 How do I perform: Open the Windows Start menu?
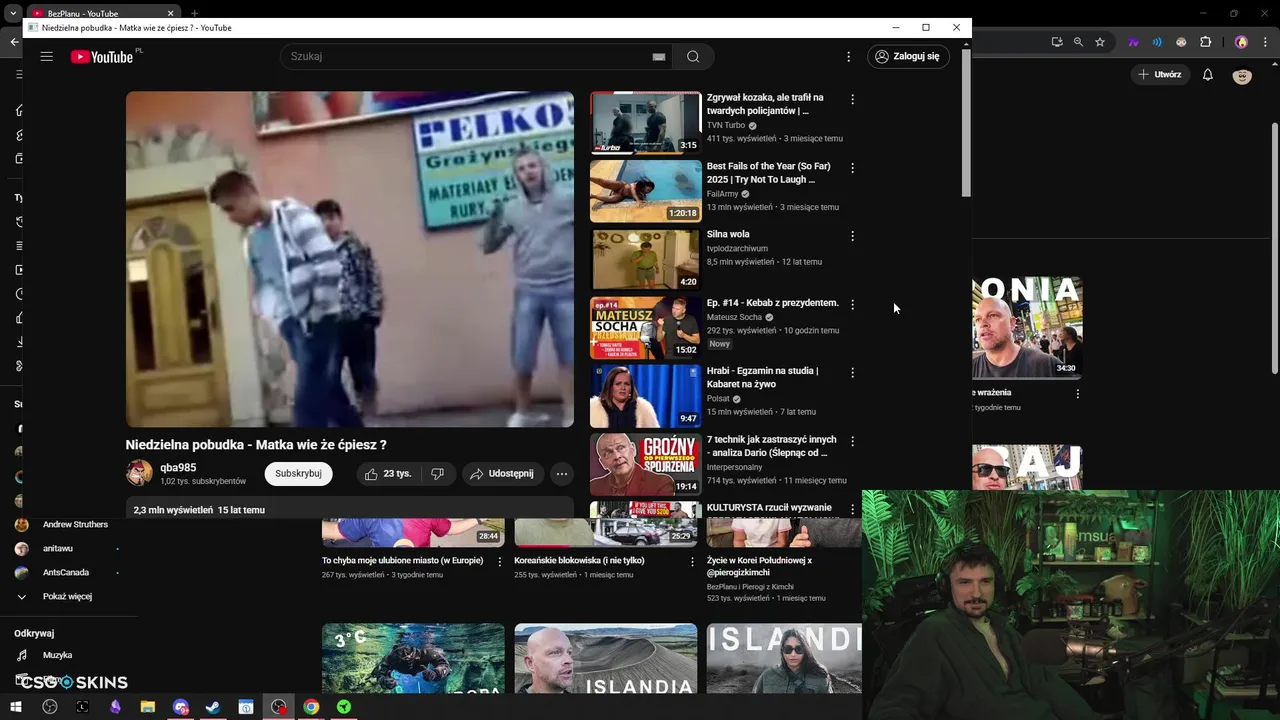pyautogui.click(x=16, y=707)
